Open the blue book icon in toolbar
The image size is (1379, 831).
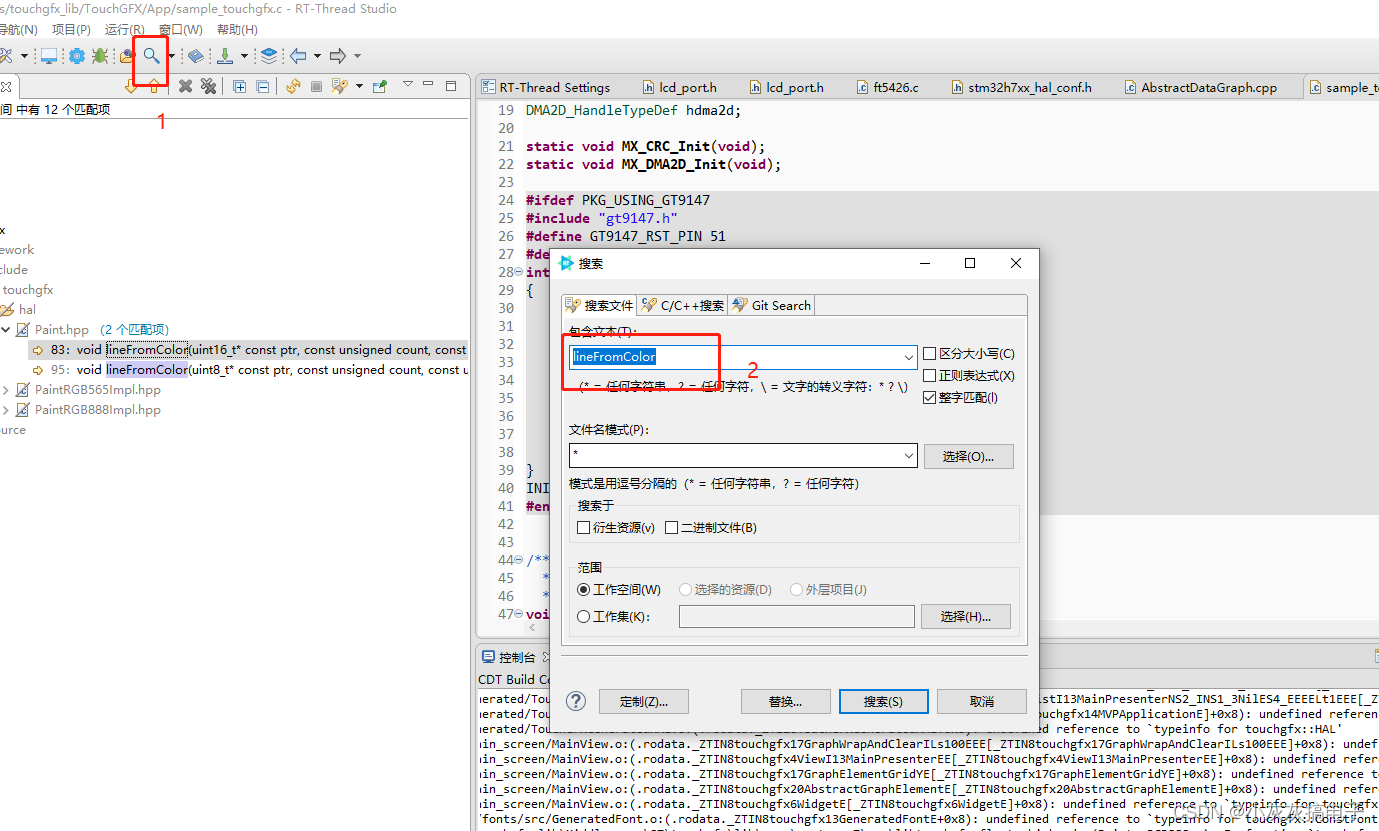coord(196,56)
